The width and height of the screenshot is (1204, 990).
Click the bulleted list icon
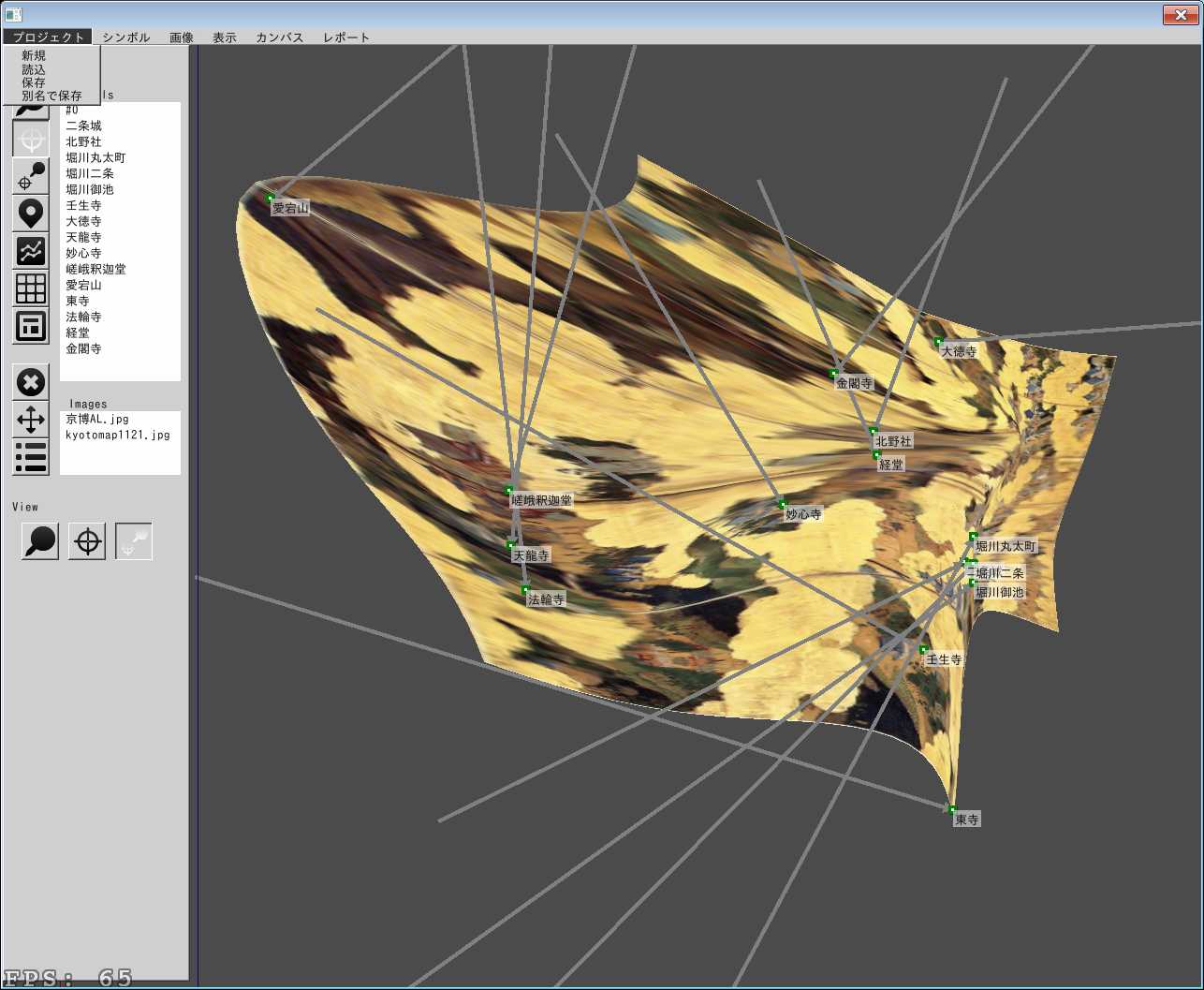click(31, 457)
